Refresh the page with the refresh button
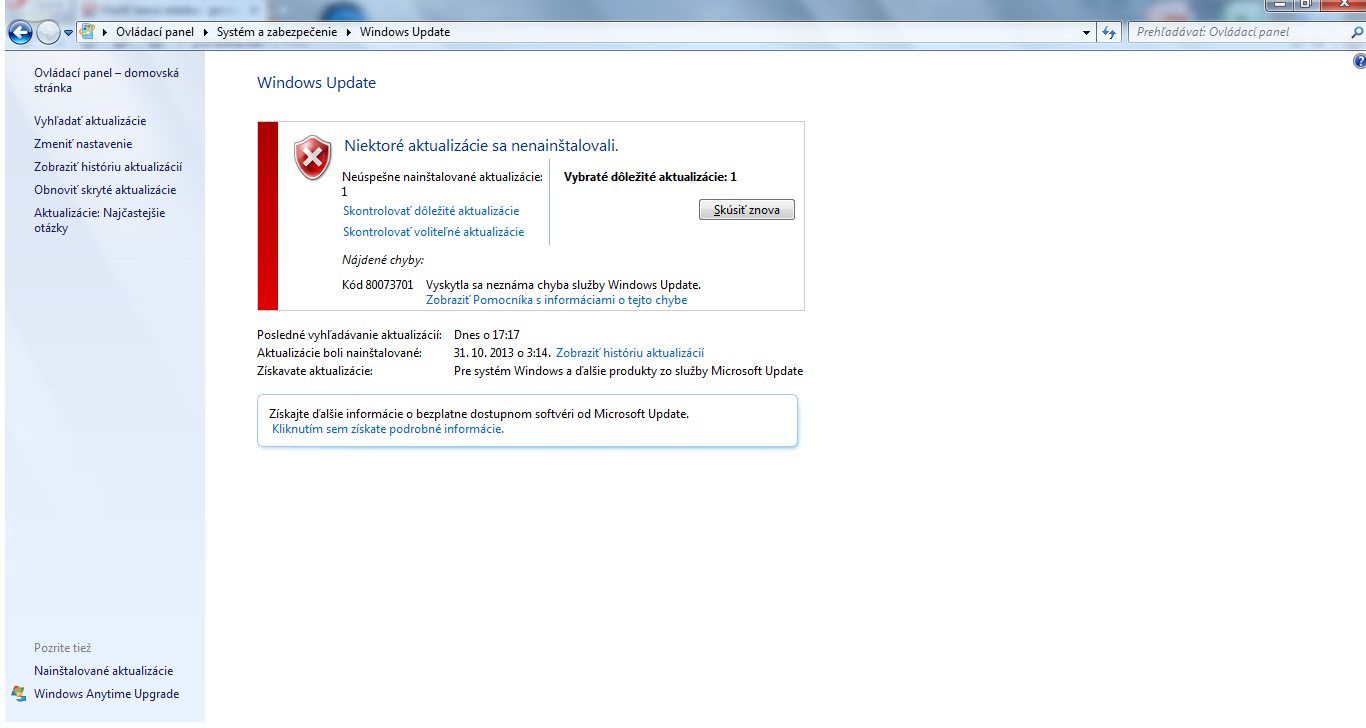 click(1109, 32)
